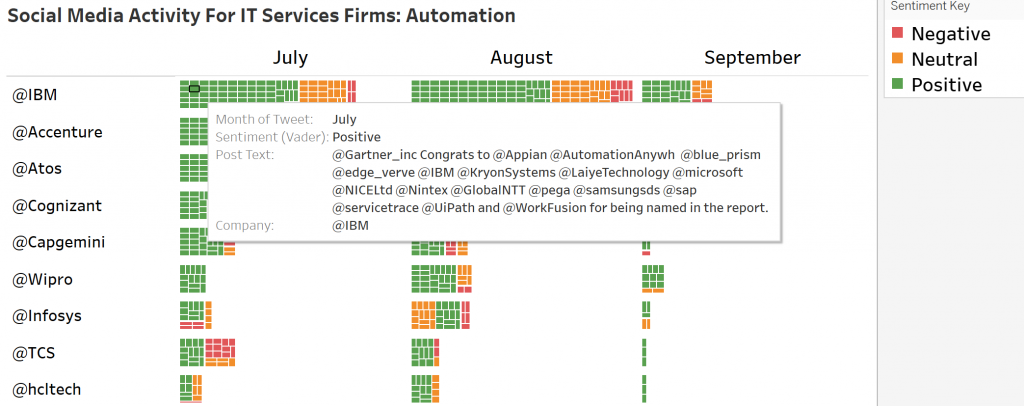Click the orange Neutral legend swatch
1024x406 pixels.
899,59
